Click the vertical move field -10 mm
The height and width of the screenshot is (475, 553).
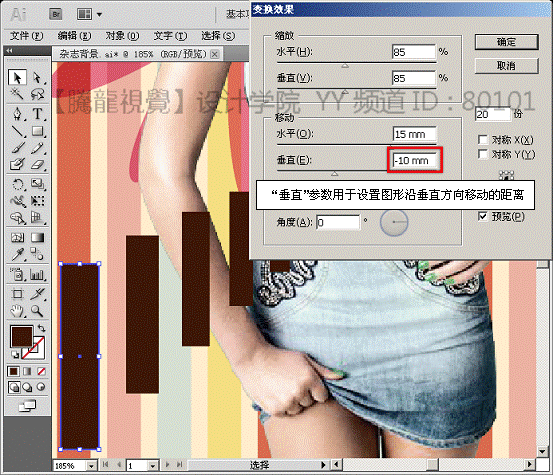(415, 160)
